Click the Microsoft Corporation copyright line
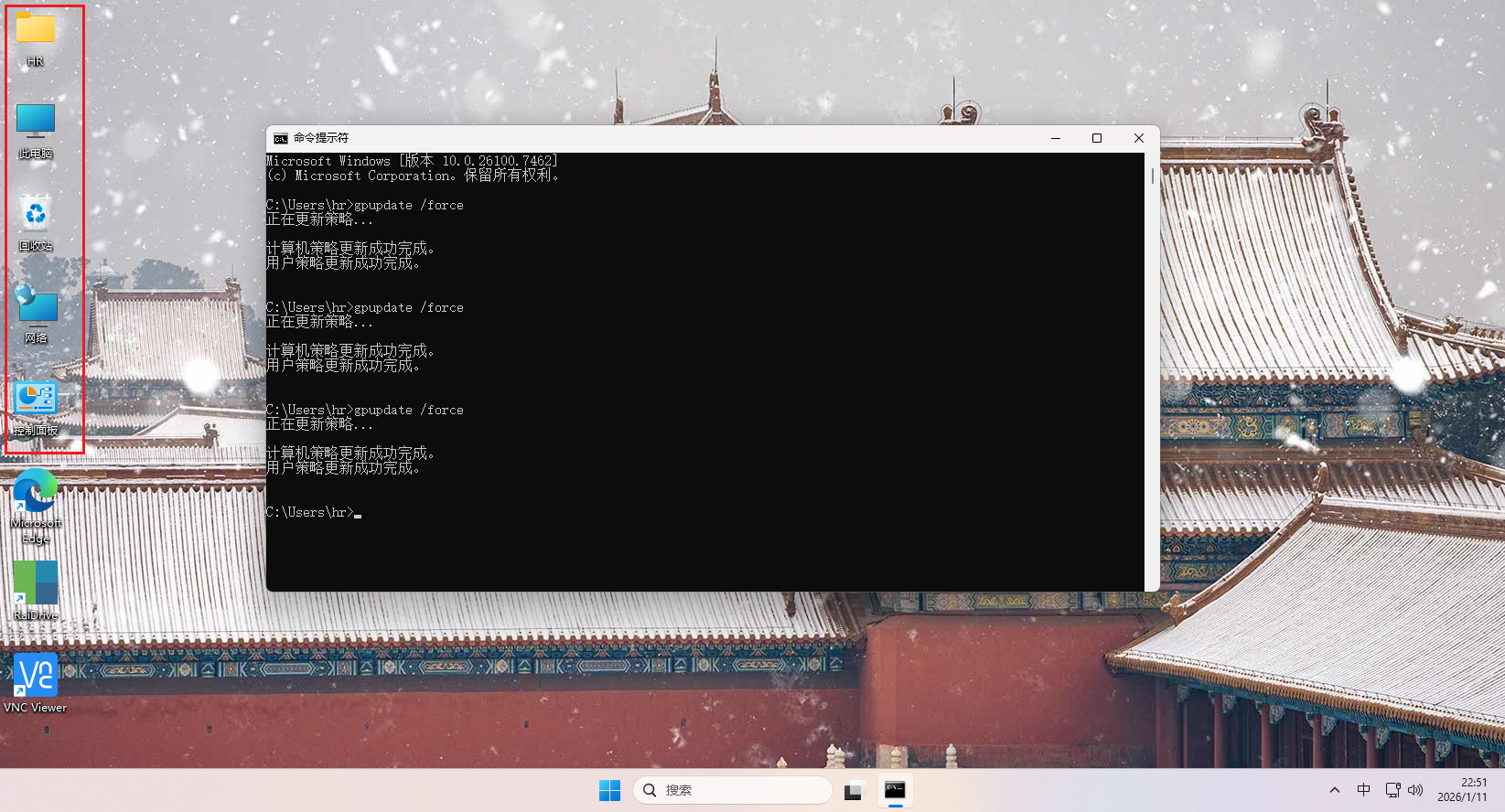This screenshot has width=1505, height=812. click(x=413, y=176)
